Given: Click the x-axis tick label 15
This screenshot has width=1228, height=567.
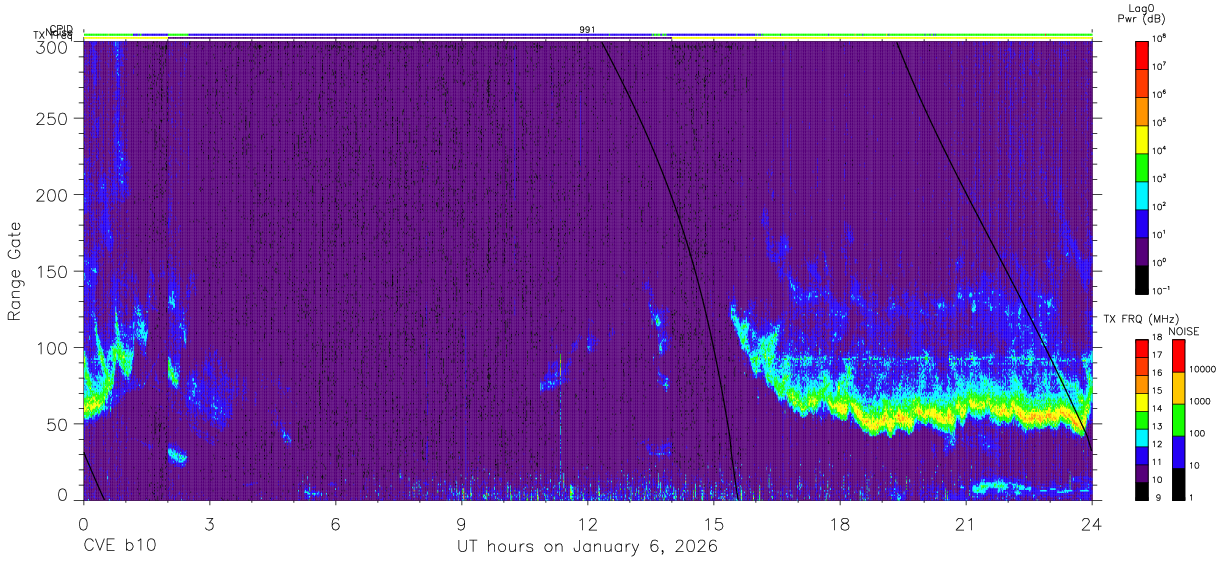Looking at the screenshot, I should tap(714, 523).
